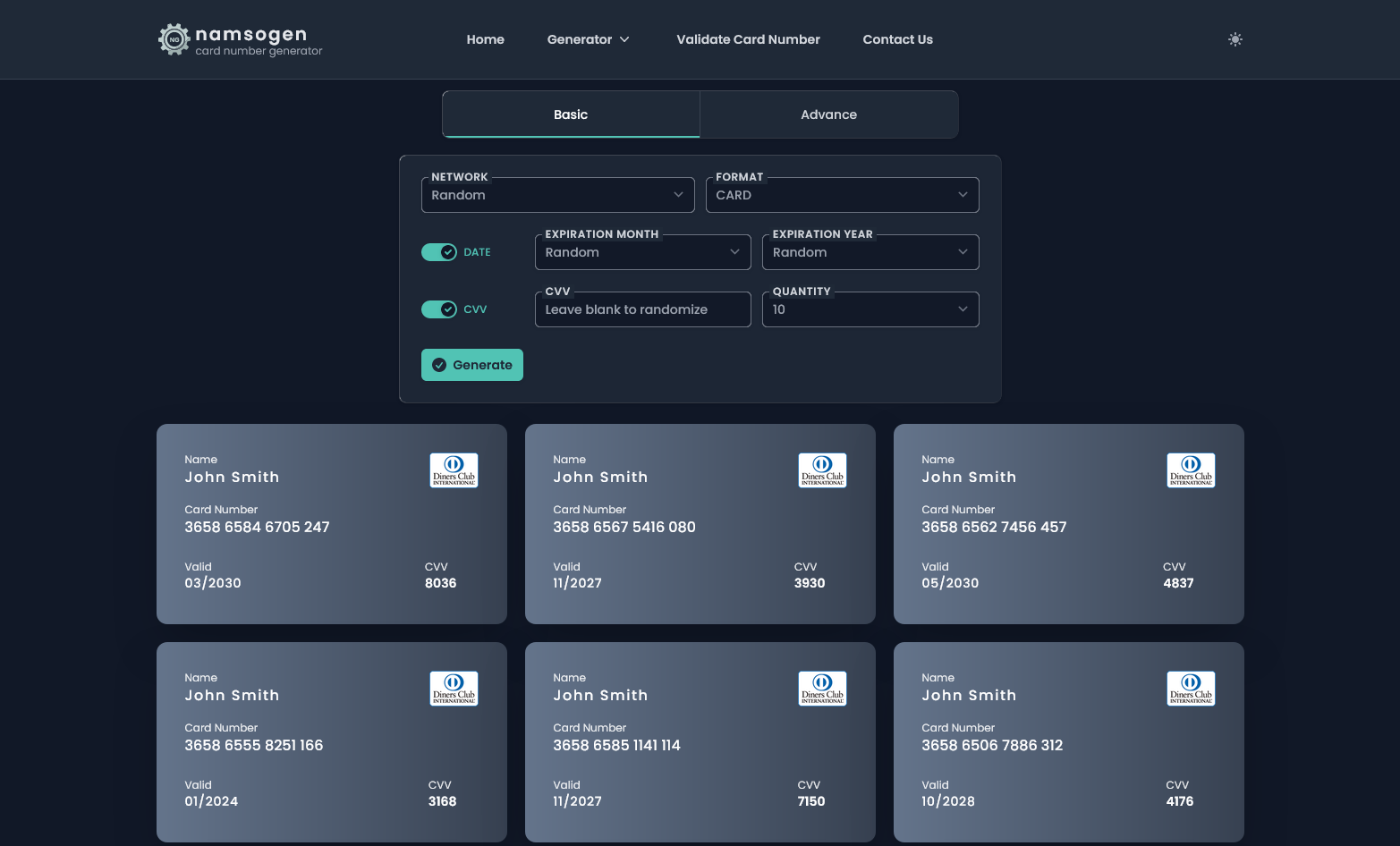The width and height of the screenshot is (1400, 846).
Task: Switch to light mode via sun icon
Action: click(x=1235, y=38)
